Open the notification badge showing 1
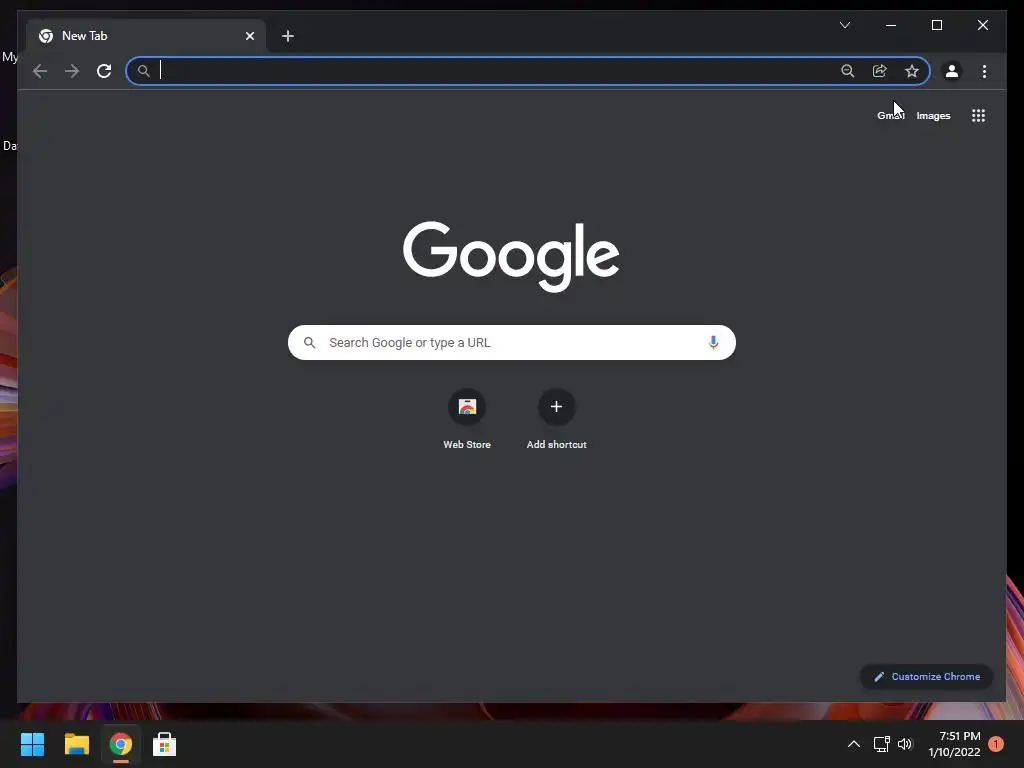Image resolution: width=1024 pixels, height=768 pixels. tap(996, 744)
